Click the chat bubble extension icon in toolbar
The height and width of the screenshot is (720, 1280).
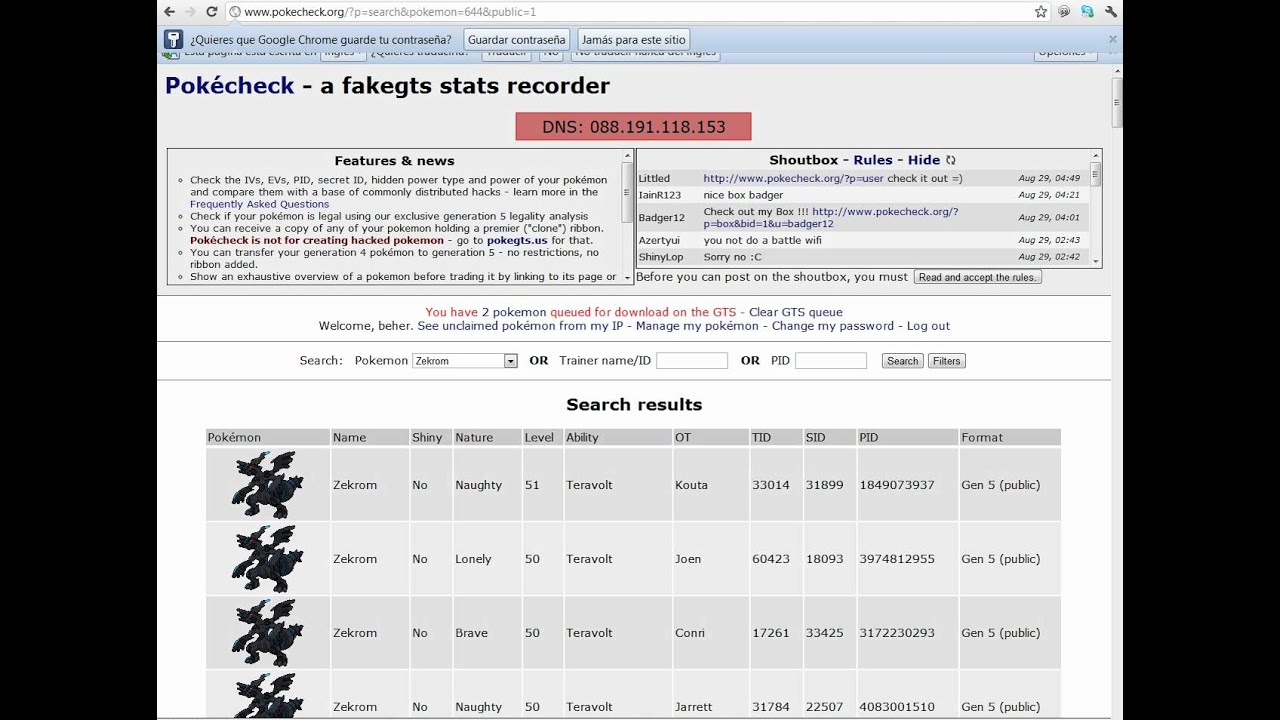tap(1064, 12)
